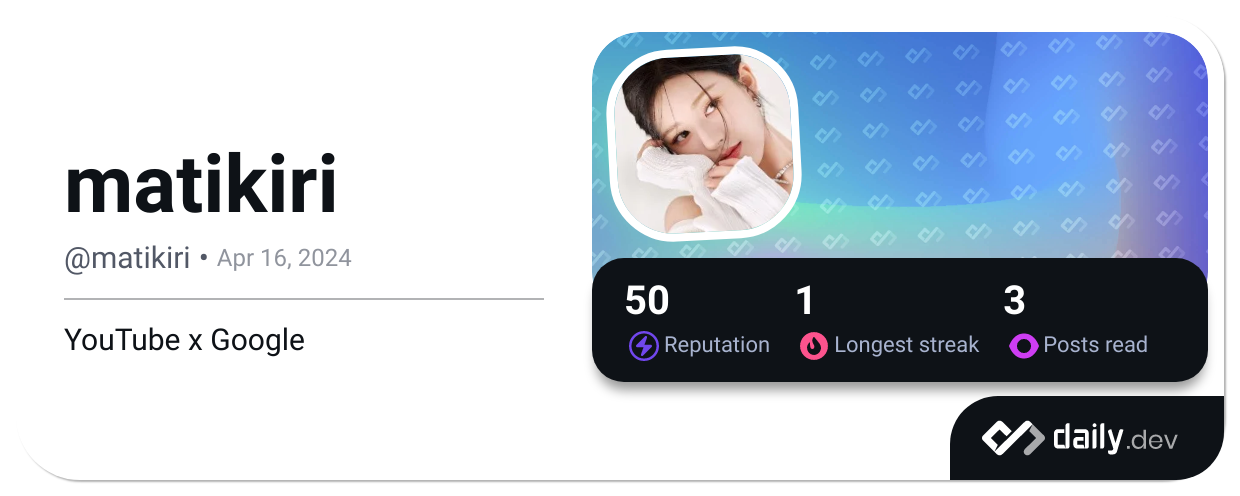Viewport: 1240px width, 496px height.
Task: Select the Longest streak label
Action: [x=906, y=345]
